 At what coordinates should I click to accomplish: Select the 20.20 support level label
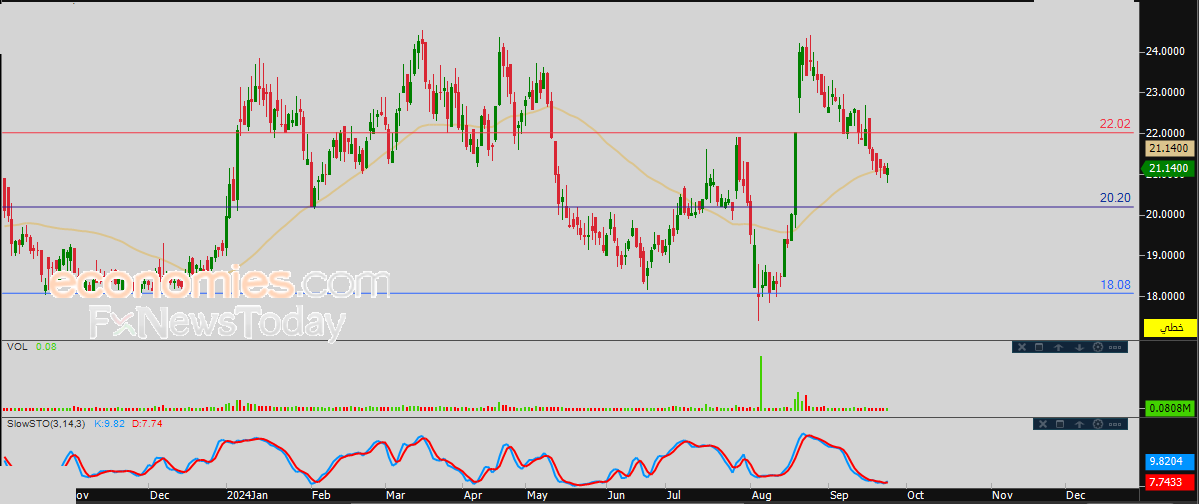coord(1115,198)
